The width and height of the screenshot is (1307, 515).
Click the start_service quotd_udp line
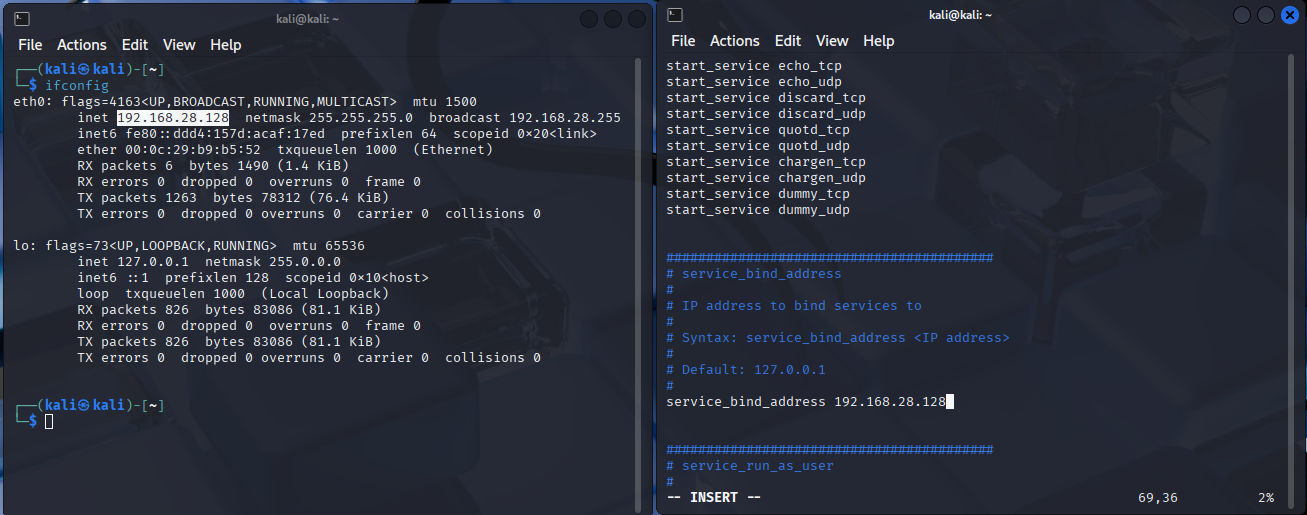758,146
